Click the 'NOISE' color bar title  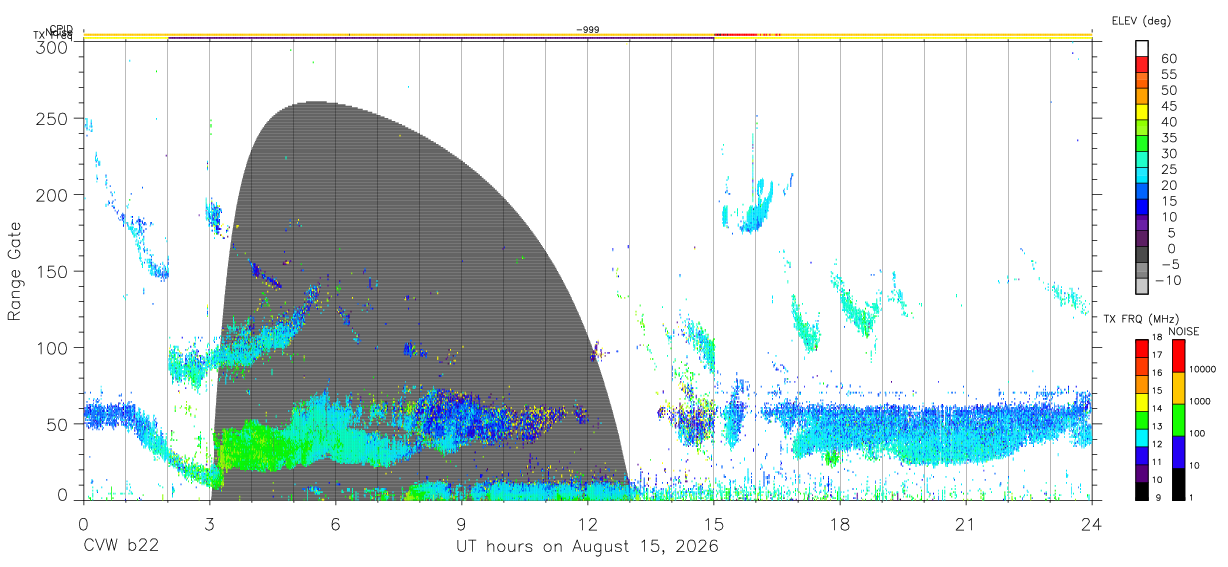pos(1185,331)
